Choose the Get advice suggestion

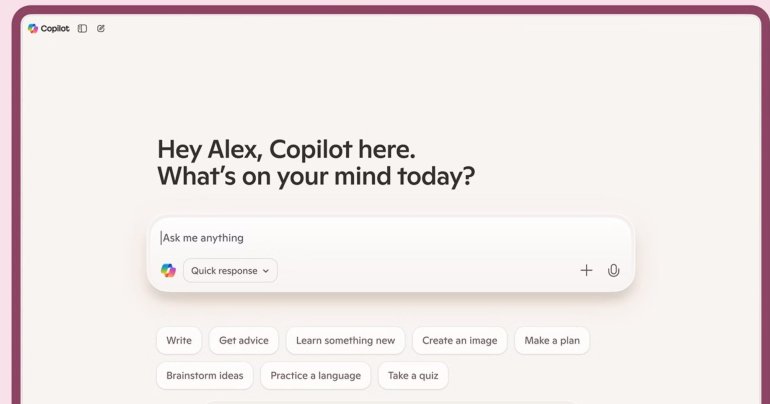coord(244,340)
